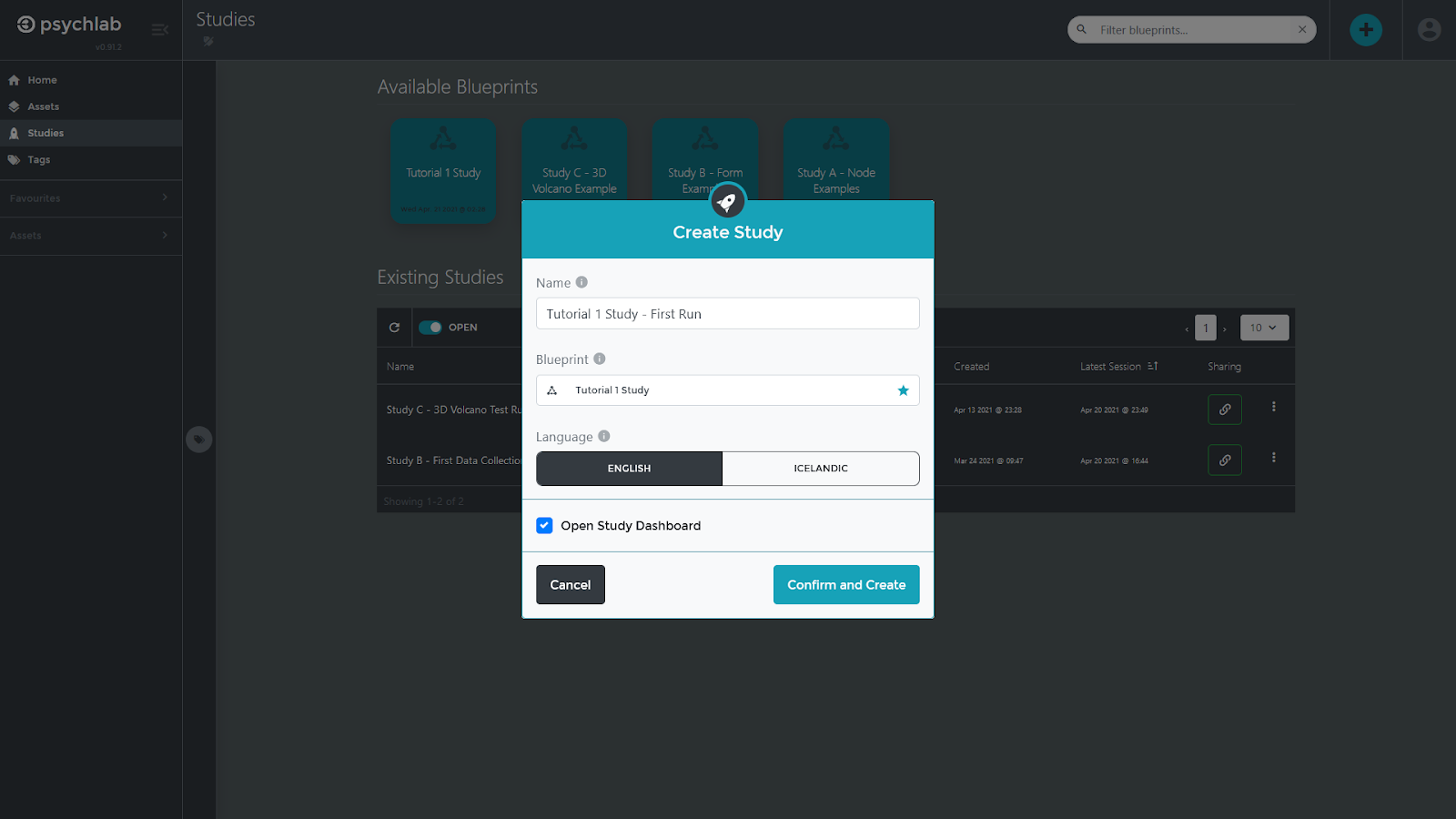Image resolution: width=1456 pixels, height=819 pixels.
Task: Uncheck Open Study Dashboard checkbox
Action: coord(544,525)
